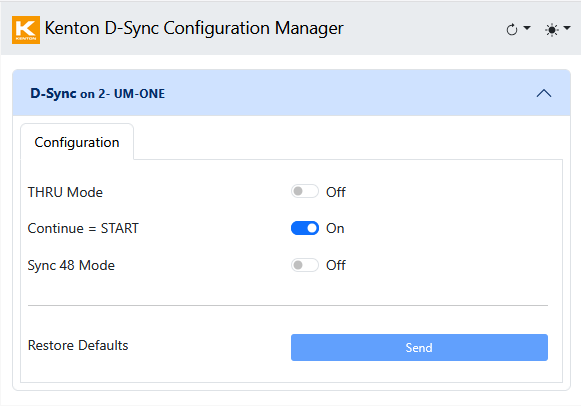
Task: Open the refresh dropdown in the header
Action: (x=518, y=29)
